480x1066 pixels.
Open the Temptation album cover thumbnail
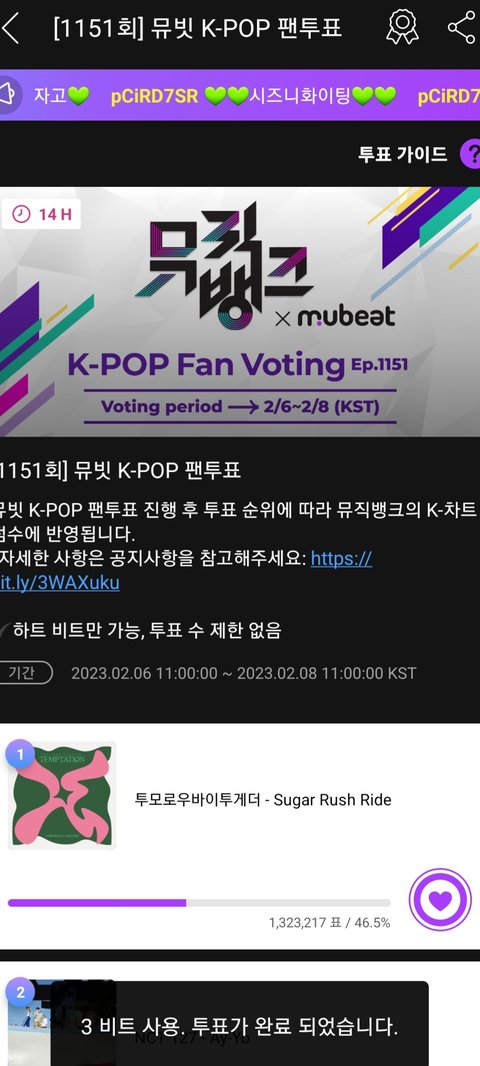62,795
